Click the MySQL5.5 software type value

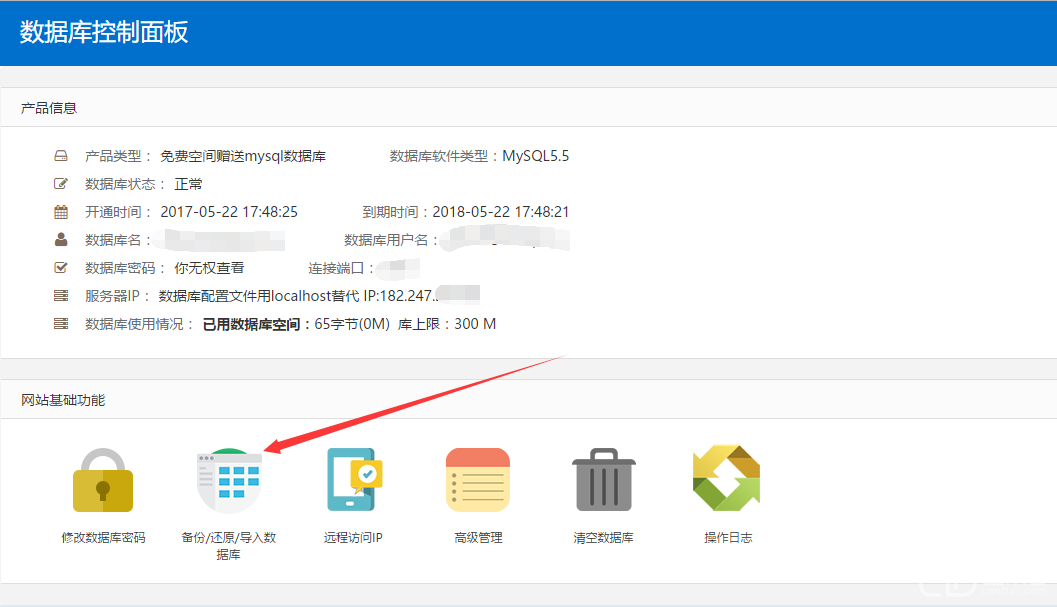coord(535,156)
